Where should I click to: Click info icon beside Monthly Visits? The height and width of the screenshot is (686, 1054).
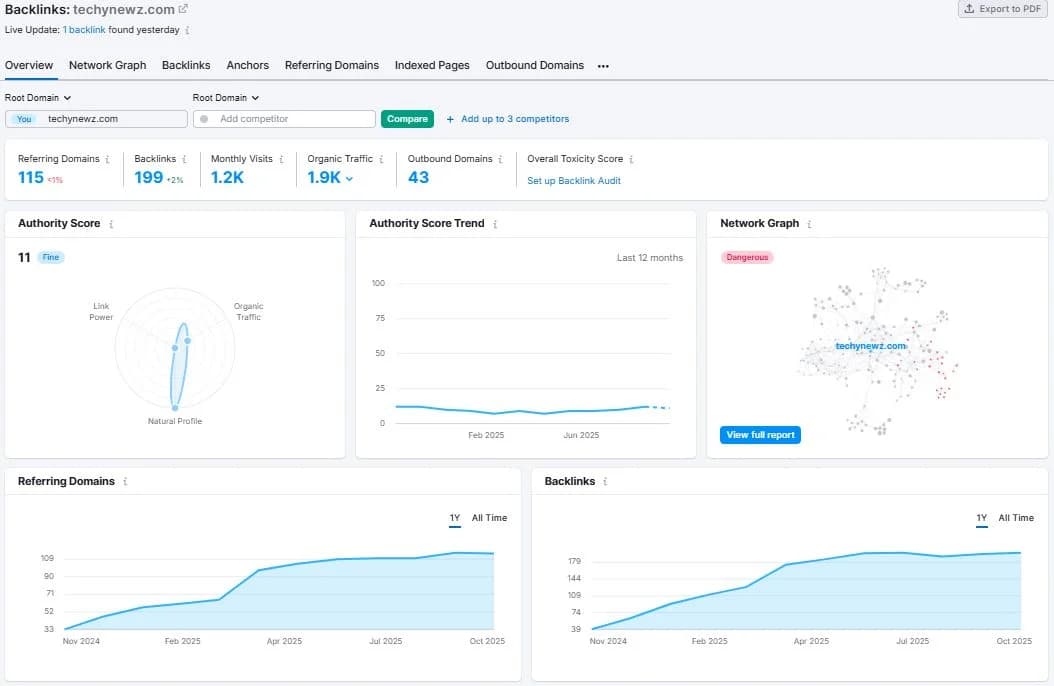[281, 159]
